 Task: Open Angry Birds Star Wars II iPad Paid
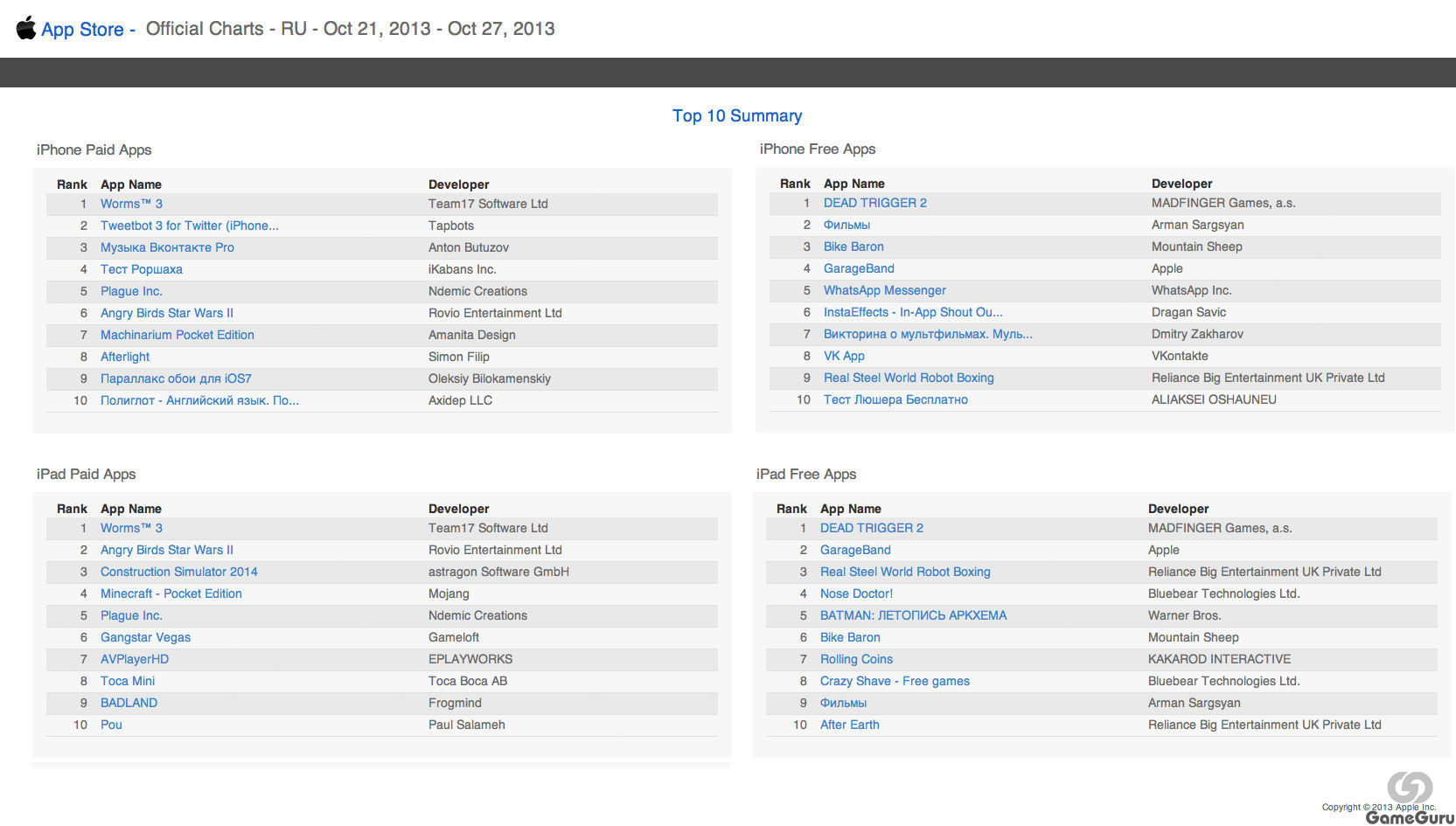[x=167, y=550]
